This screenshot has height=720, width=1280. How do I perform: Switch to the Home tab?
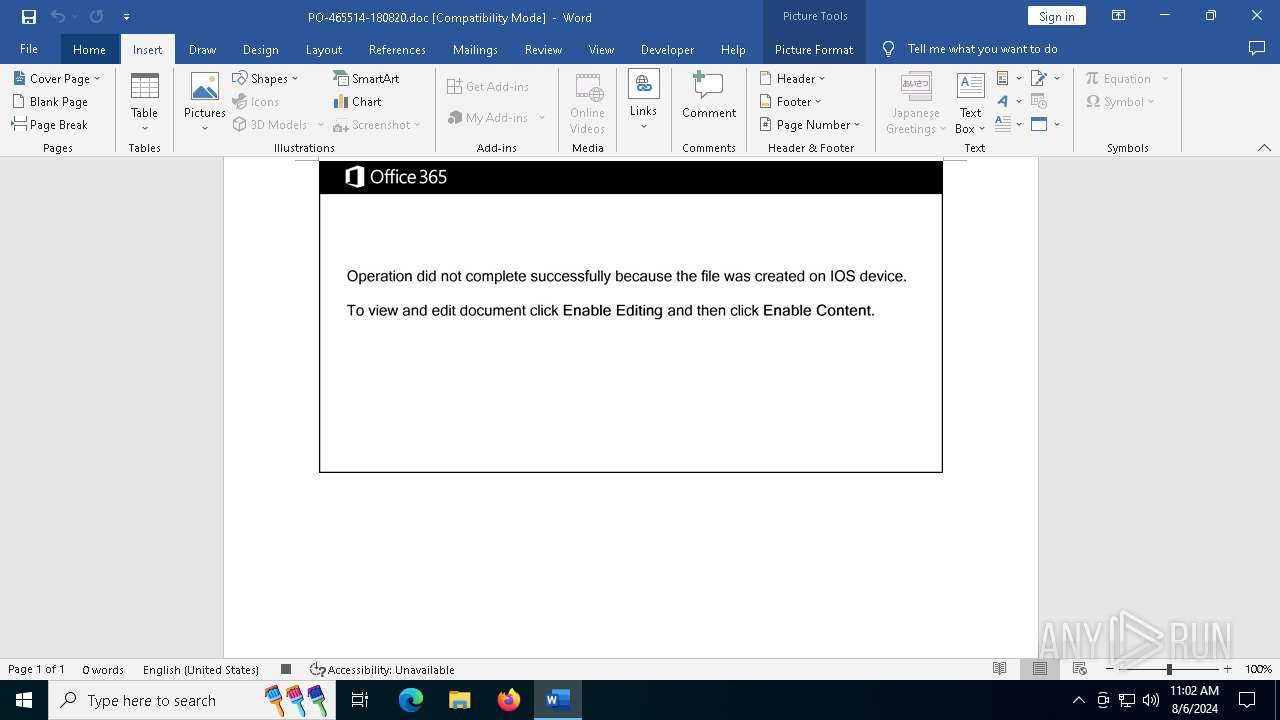(x=89, y=49)
